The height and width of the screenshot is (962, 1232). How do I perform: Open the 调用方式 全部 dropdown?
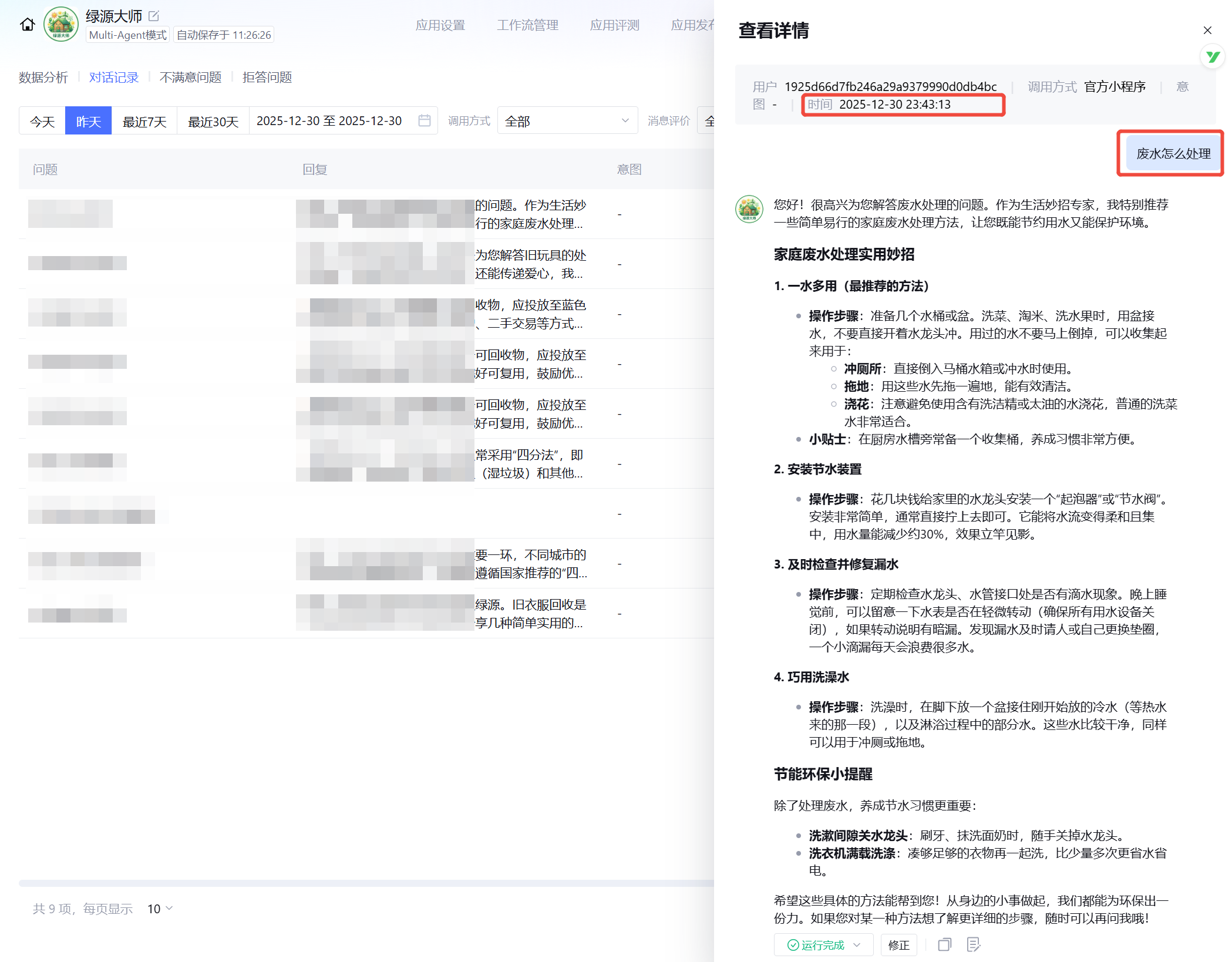(567, 121)
